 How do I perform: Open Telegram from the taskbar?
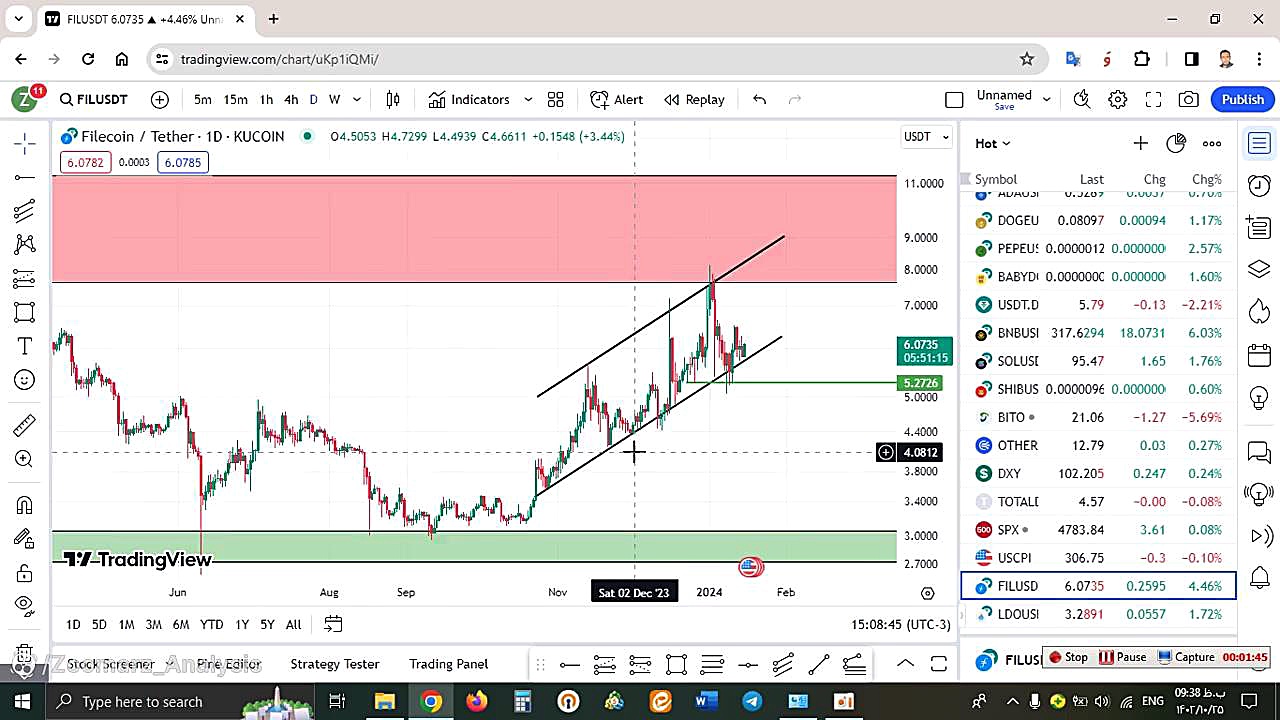tap(752, 701)
